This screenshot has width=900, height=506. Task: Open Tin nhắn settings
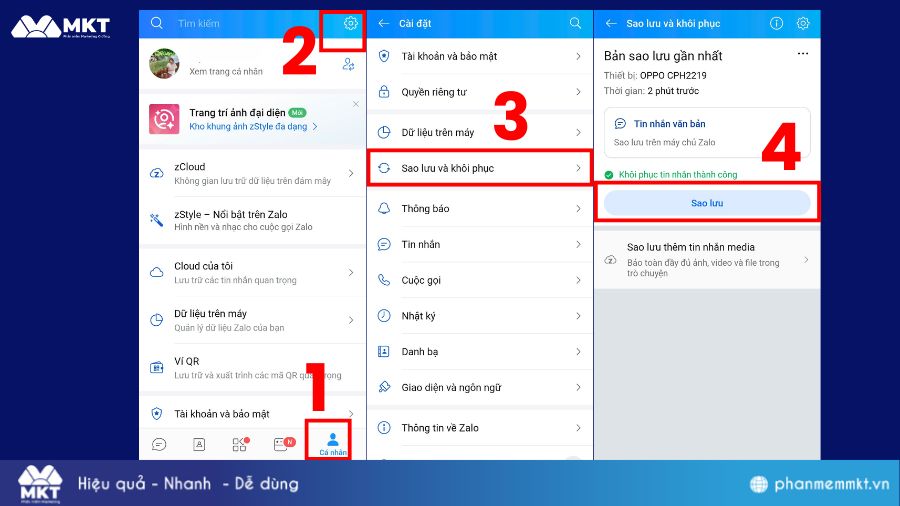pyautogui.click(x=479, y=244)
